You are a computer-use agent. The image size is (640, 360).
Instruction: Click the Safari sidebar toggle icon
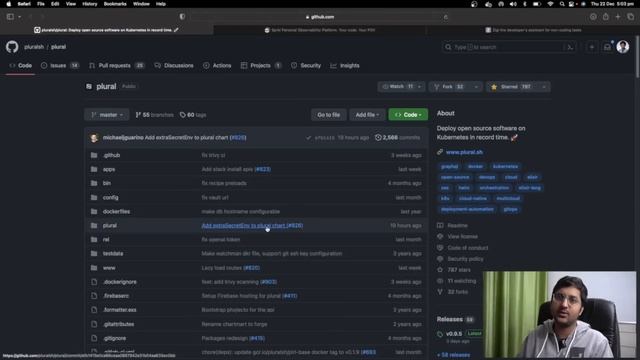10,17
